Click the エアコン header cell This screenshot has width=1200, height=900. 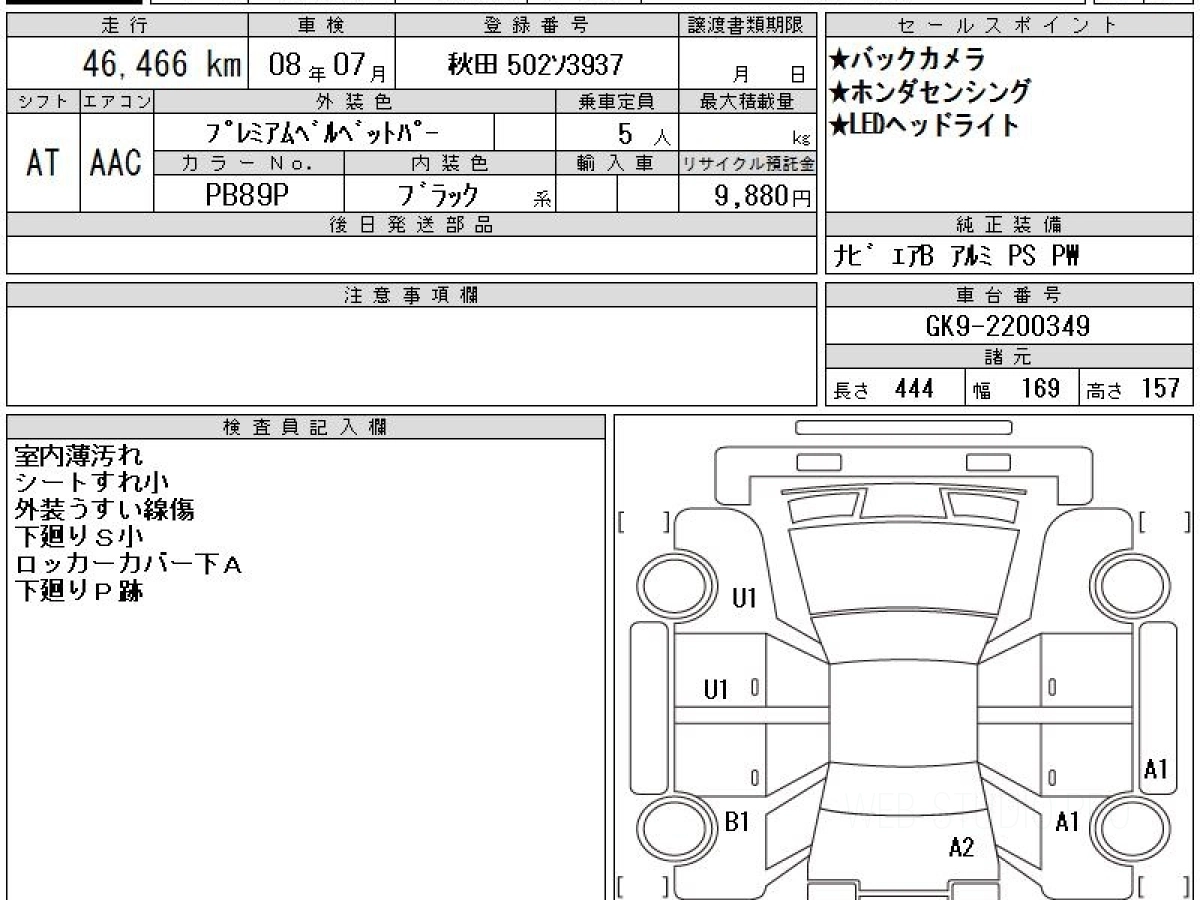117,101
